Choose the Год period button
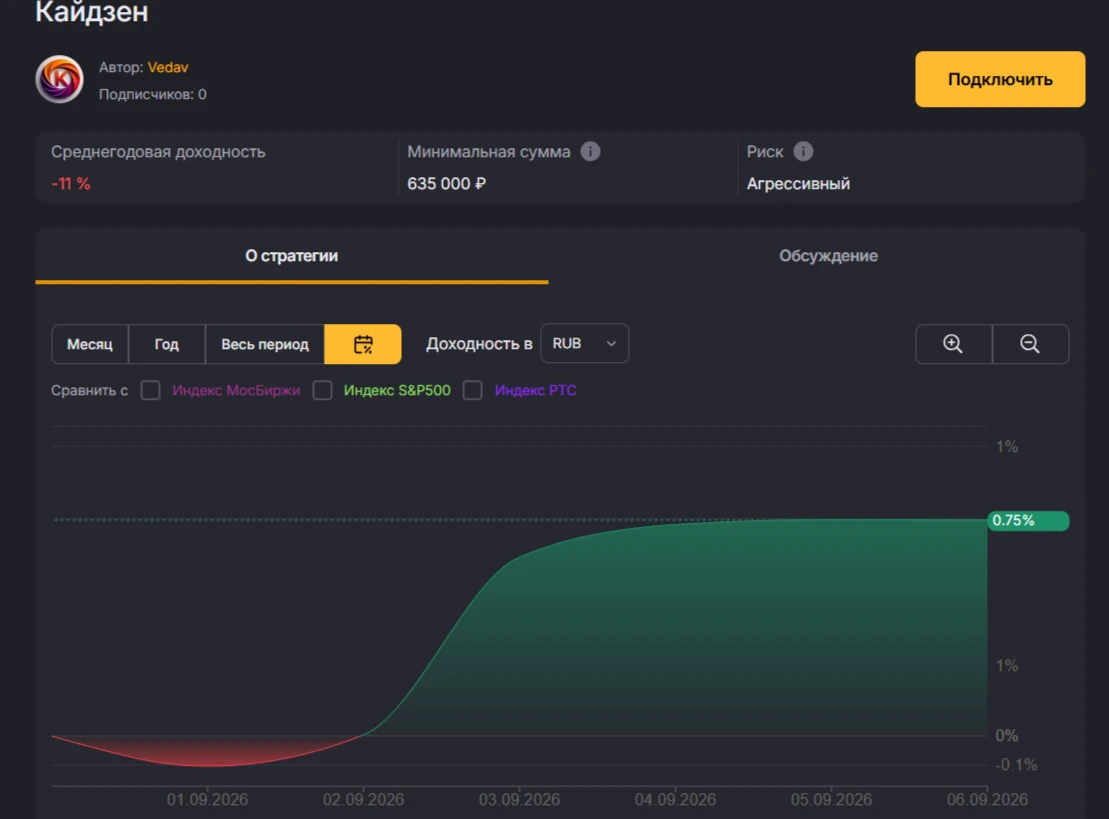This screenshot has width=1109, height=819. click(x=167, y=344)
